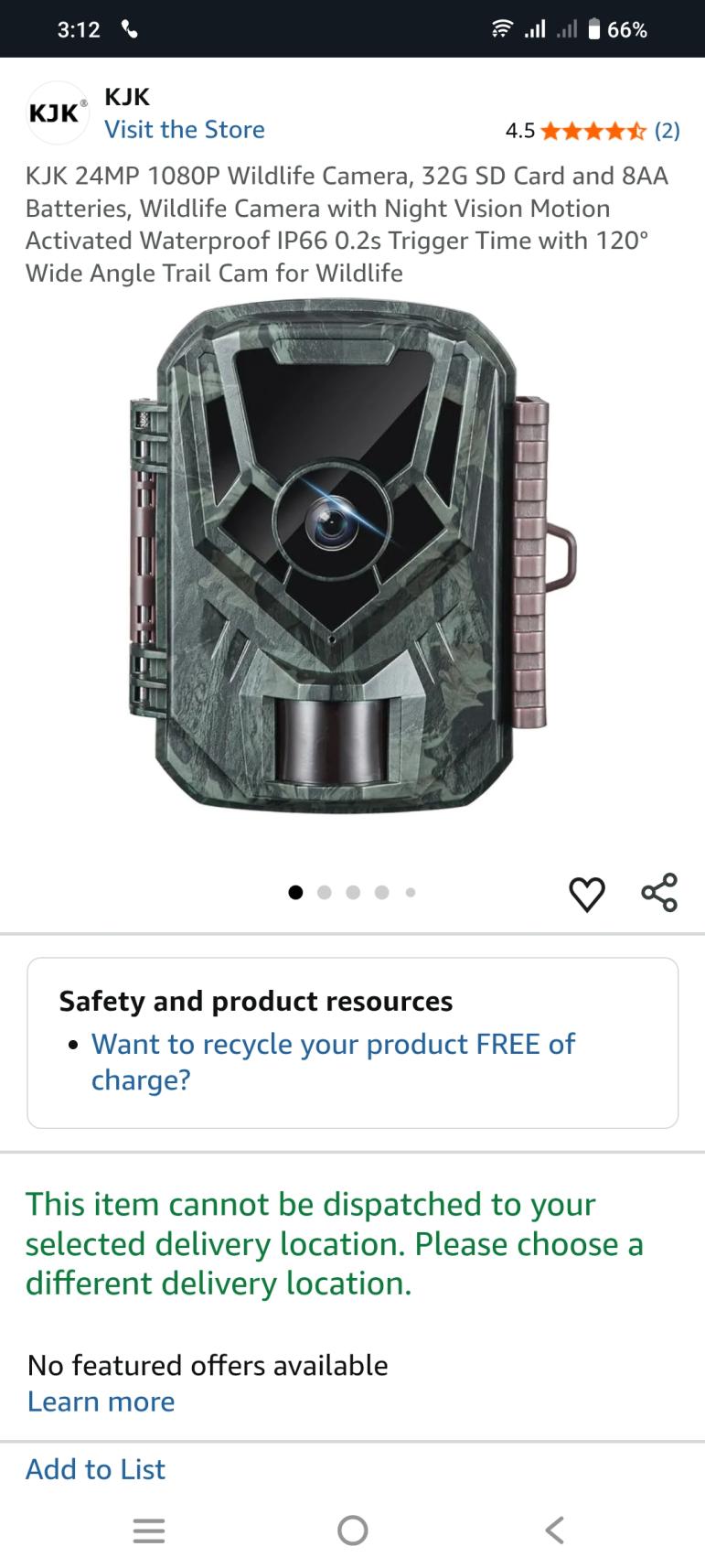Screen dimensions: 705x1568
Task: Tap the Android back navigation arrow
Action: coord(554,1530)
